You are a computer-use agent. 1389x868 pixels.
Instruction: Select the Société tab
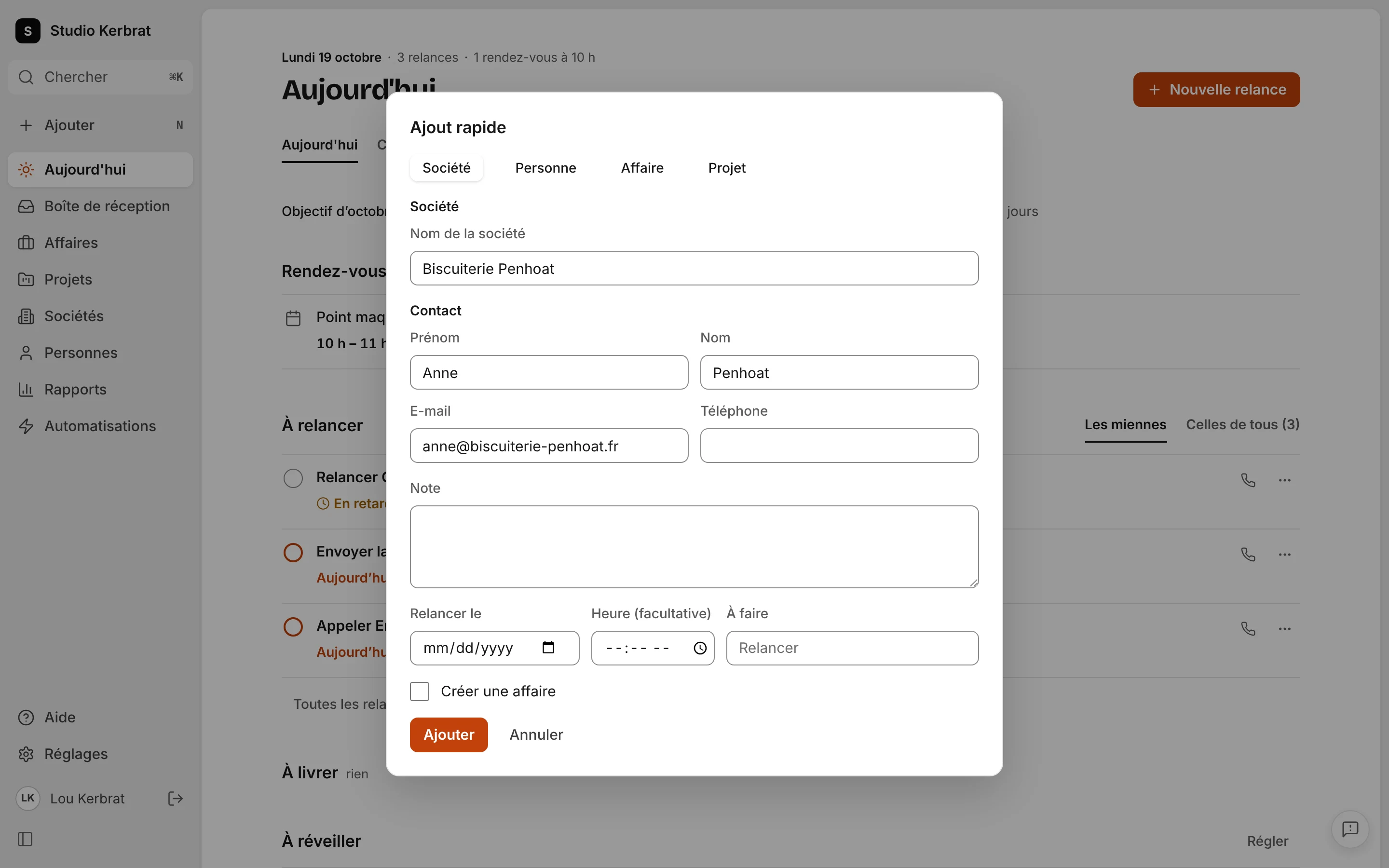click(446, 168)
